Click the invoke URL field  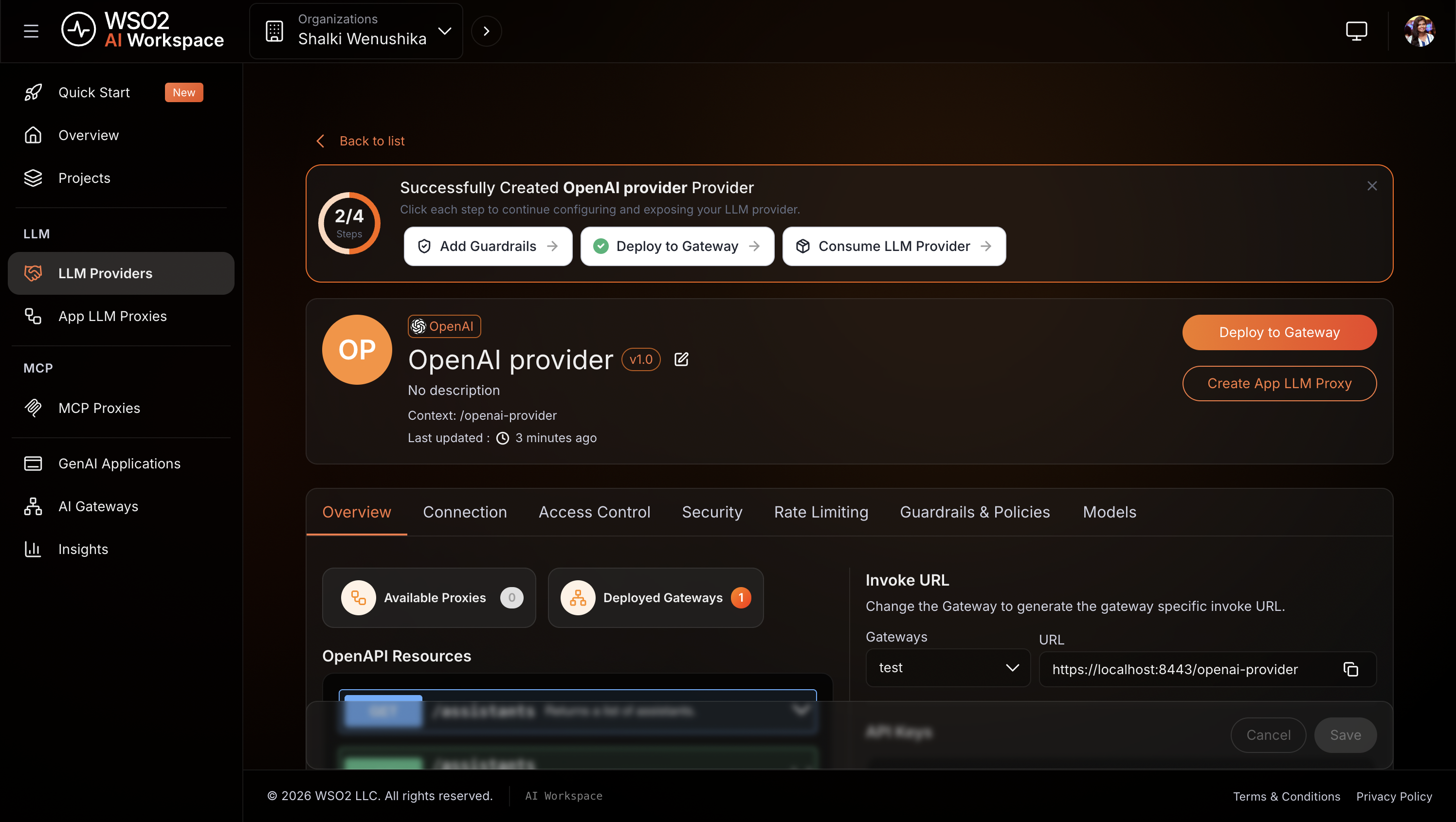1207,669
